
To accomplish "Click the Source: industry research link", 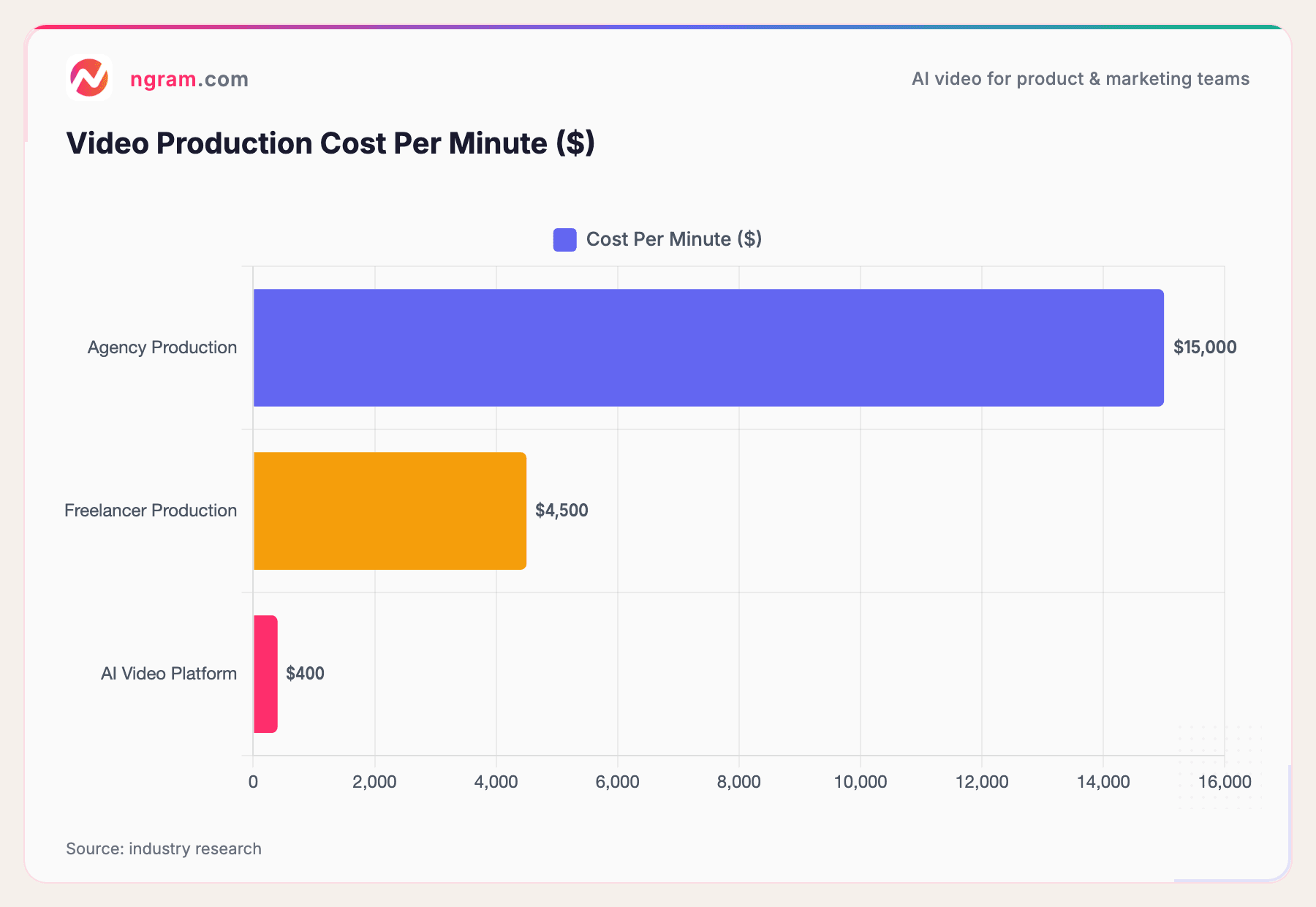I will [x=163, y=848].
